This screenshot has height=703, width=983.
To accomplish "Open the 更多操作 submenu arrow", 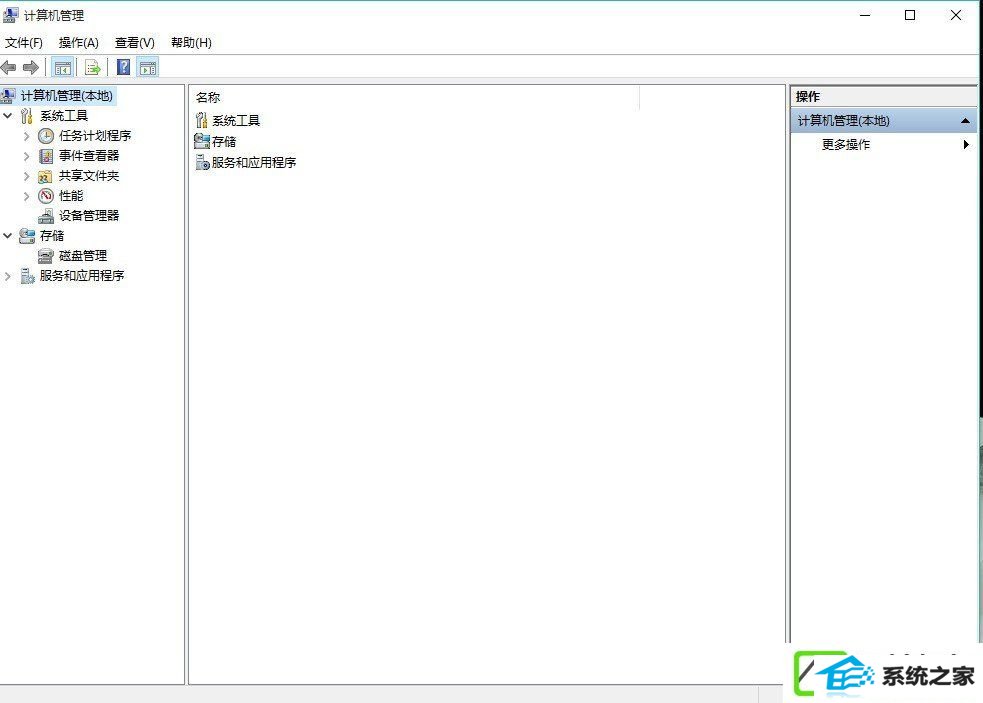I will [966, 144].
